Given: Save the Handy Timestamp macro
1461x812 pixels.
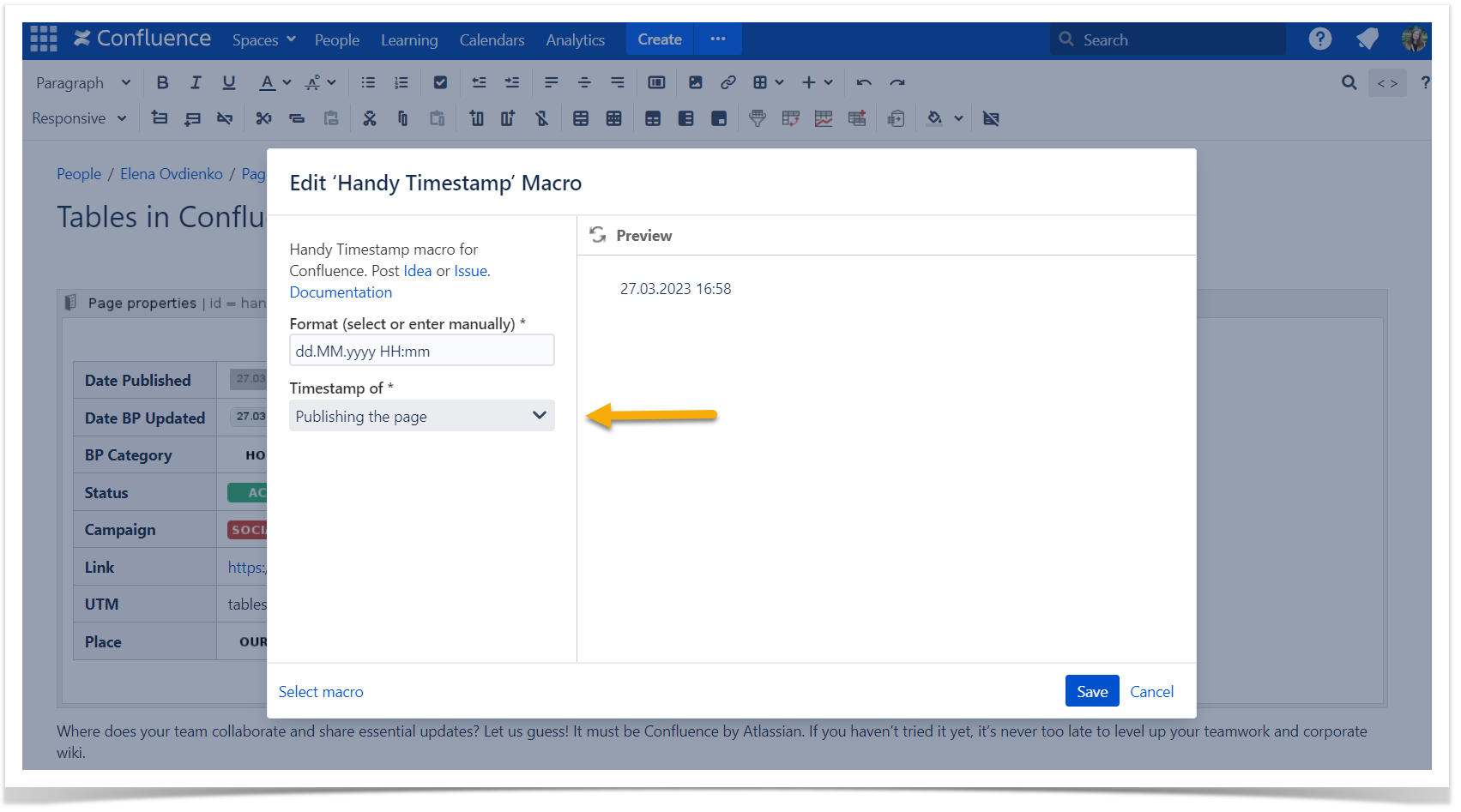Looking at the screenshot, I should coord(1092,691).
